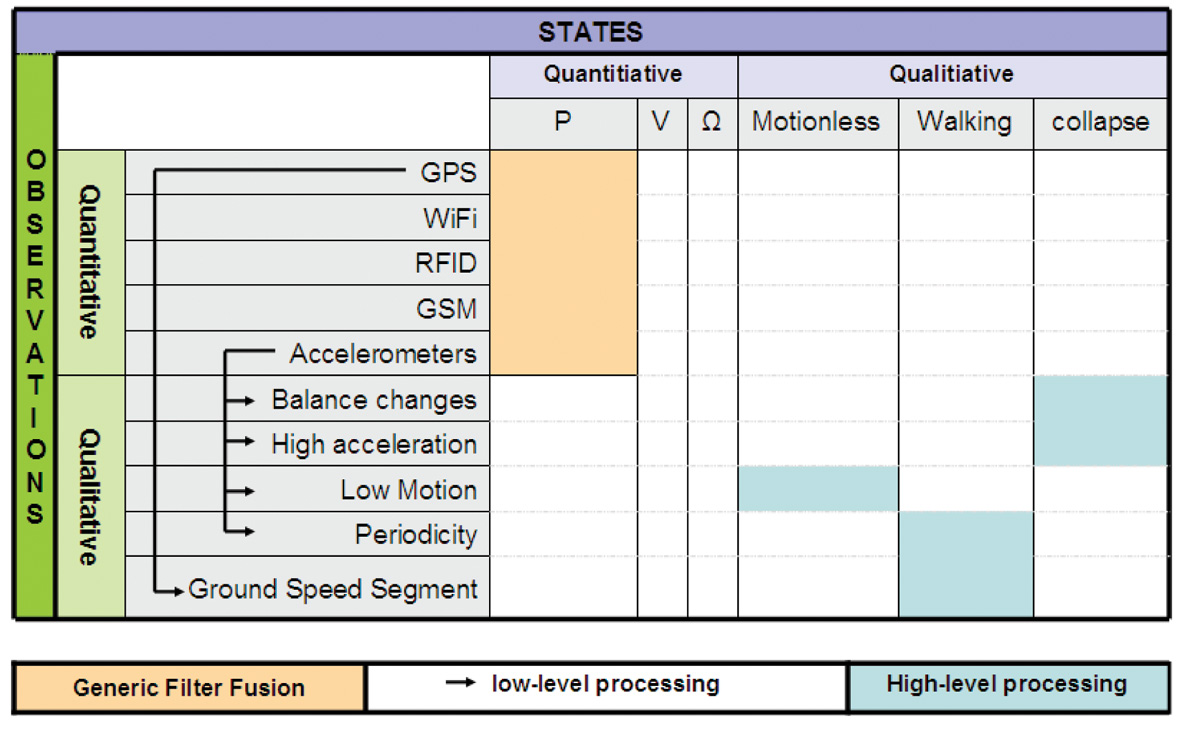Select the Motionless state header
Viewport: 1180px width, 730px height.
tap(817, 124)
